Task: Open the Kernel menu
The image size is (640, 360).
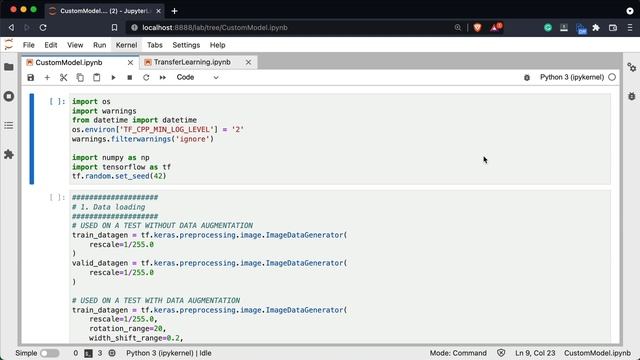Action: (126, 45)
